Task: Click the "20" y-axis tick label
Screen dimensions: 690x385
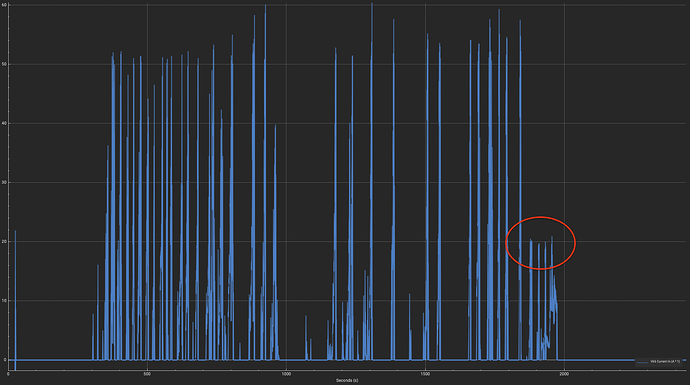Action: click(x=4, y=242)
